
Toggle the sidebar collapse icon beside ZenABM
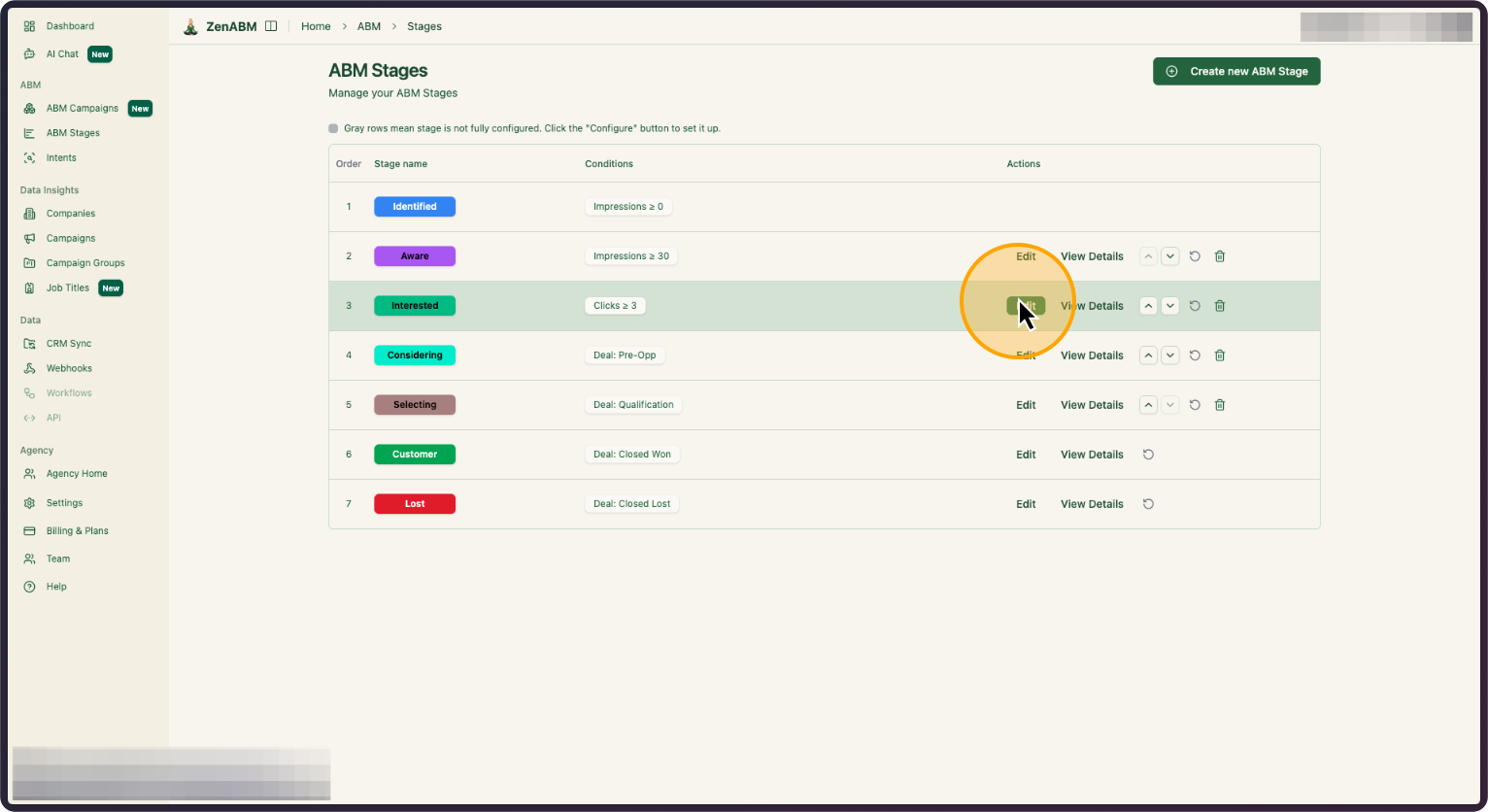270,25
